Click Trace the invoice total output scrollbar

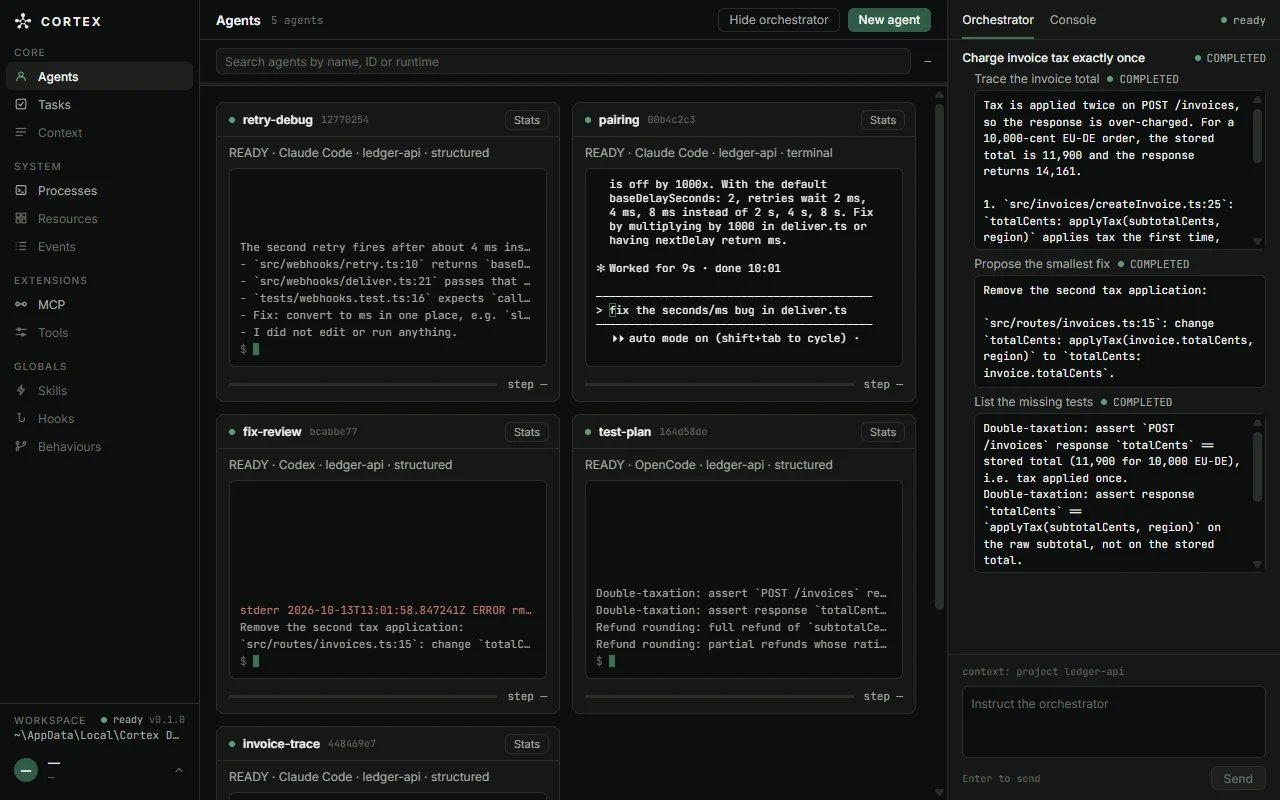pos(1258,135)
